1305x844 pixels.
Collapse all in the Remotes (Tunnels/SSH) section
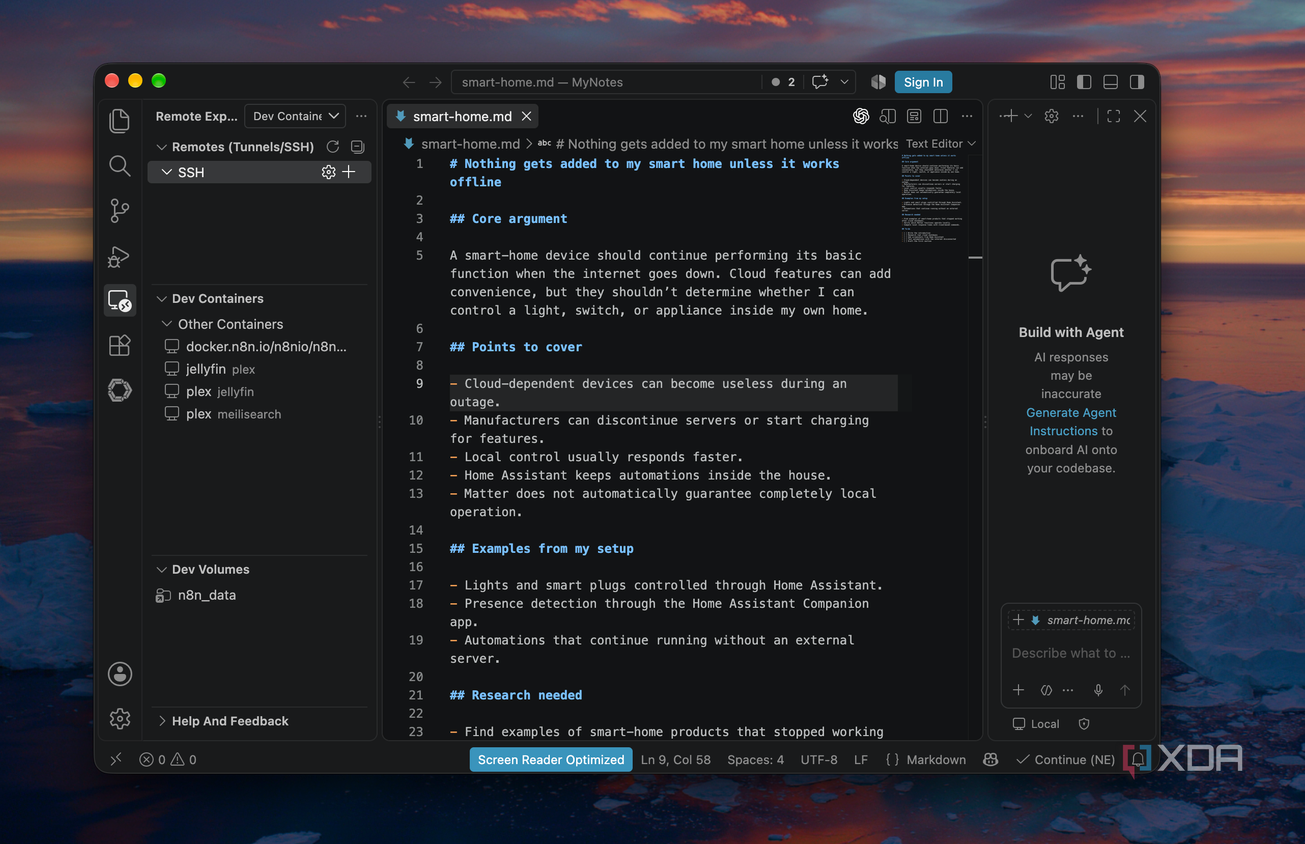pos(357,147)
